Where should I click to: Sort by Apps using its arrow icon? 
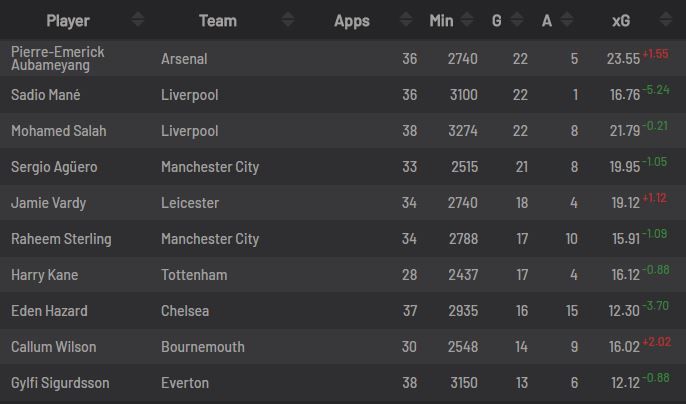(405, 20)
